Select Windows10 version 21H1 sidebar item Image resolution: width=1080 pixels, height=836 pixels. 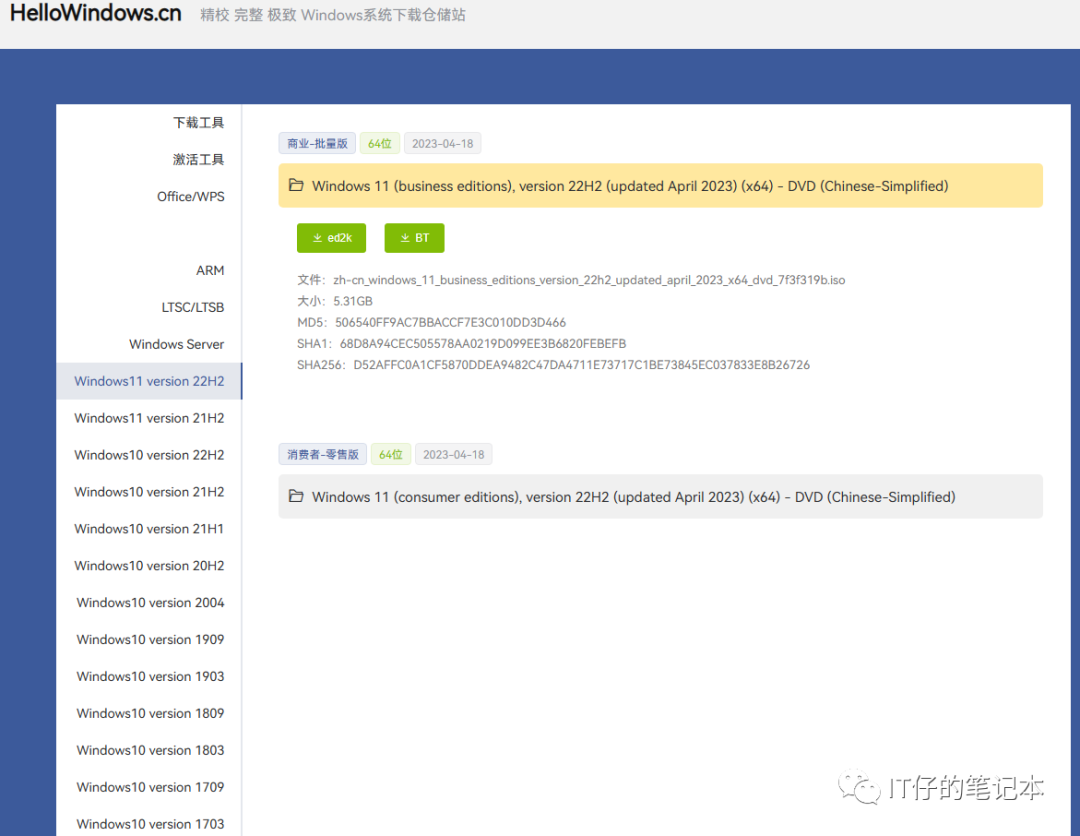point(149,529)
